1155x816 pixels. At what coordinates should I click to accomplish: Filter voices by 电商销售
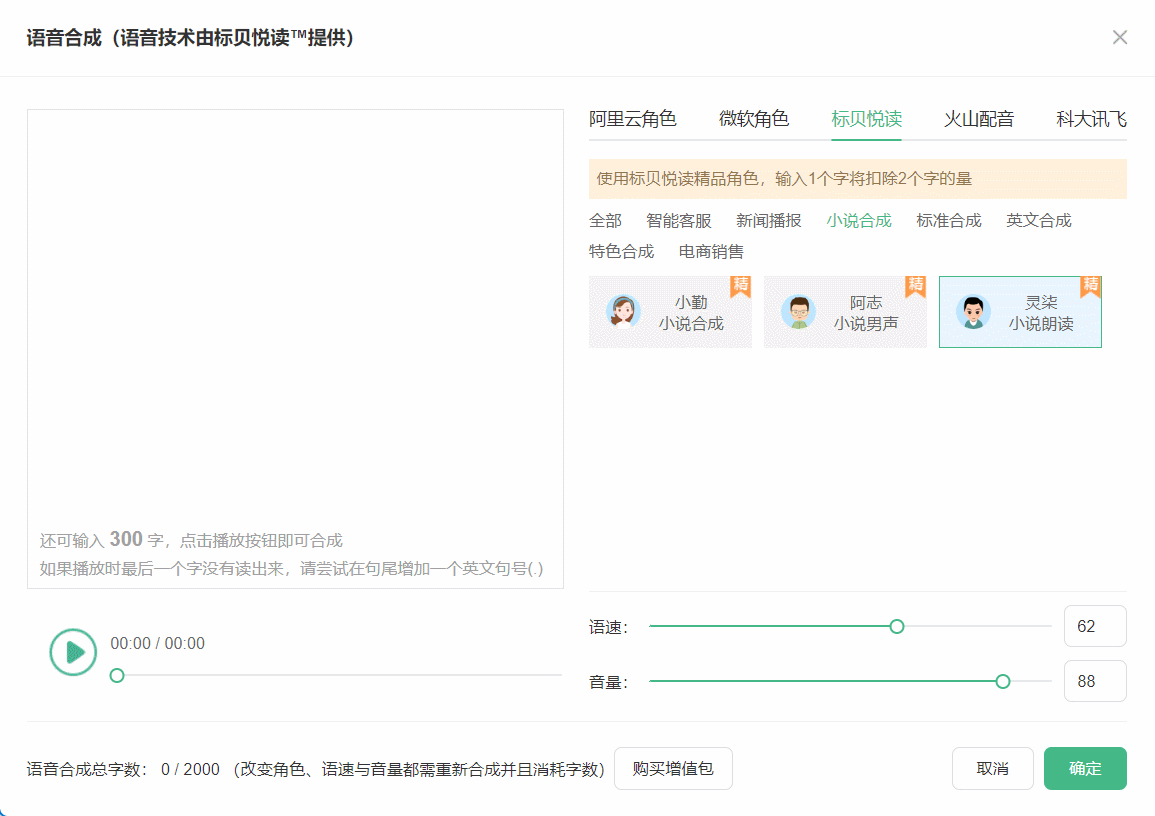(711, 252)
